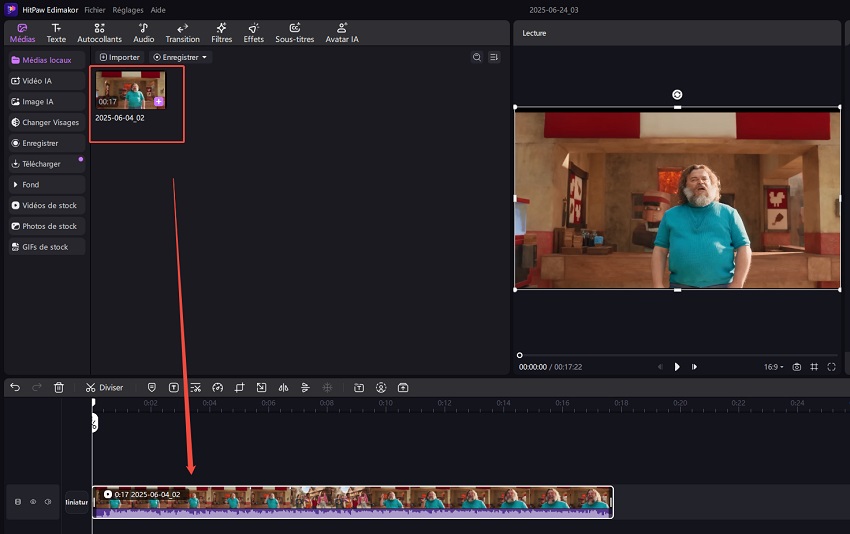Viewport: 850px width, 534px height.
Task: Mute the track with speaker icon
Action: tap(48, 502)
